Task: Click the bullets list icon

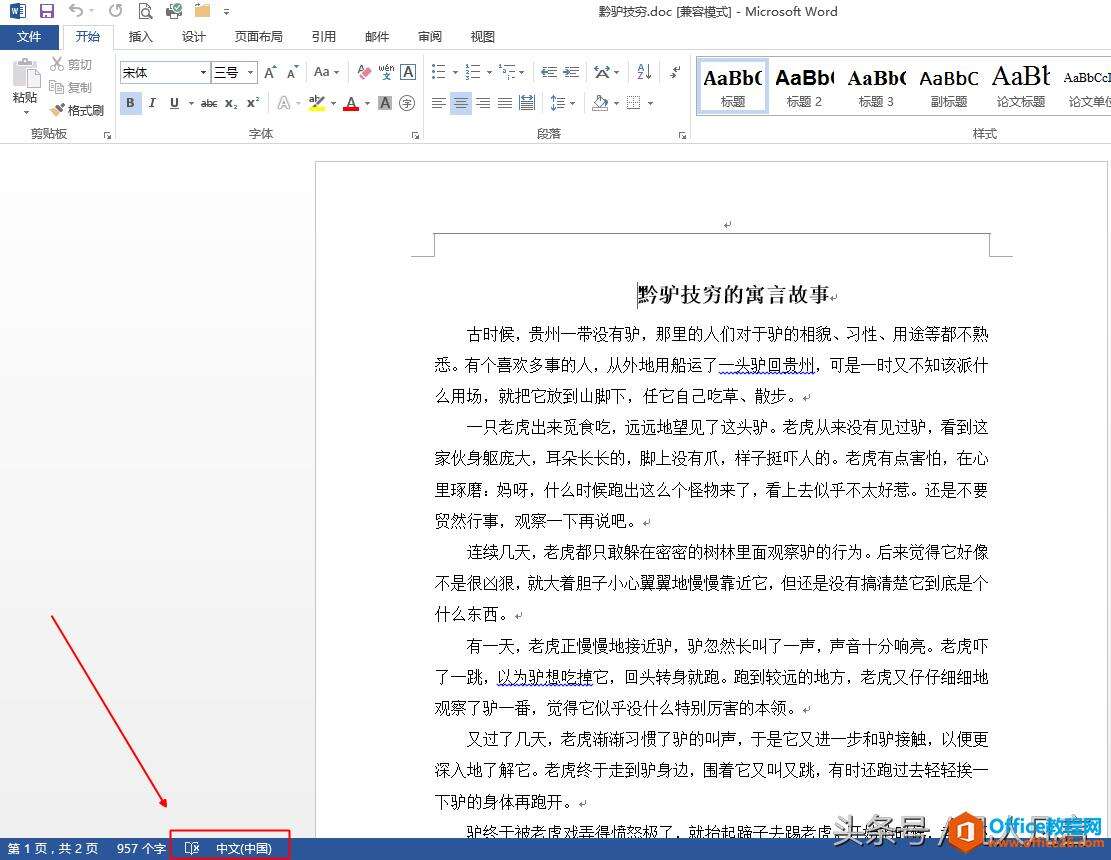Action: (439, 72)
